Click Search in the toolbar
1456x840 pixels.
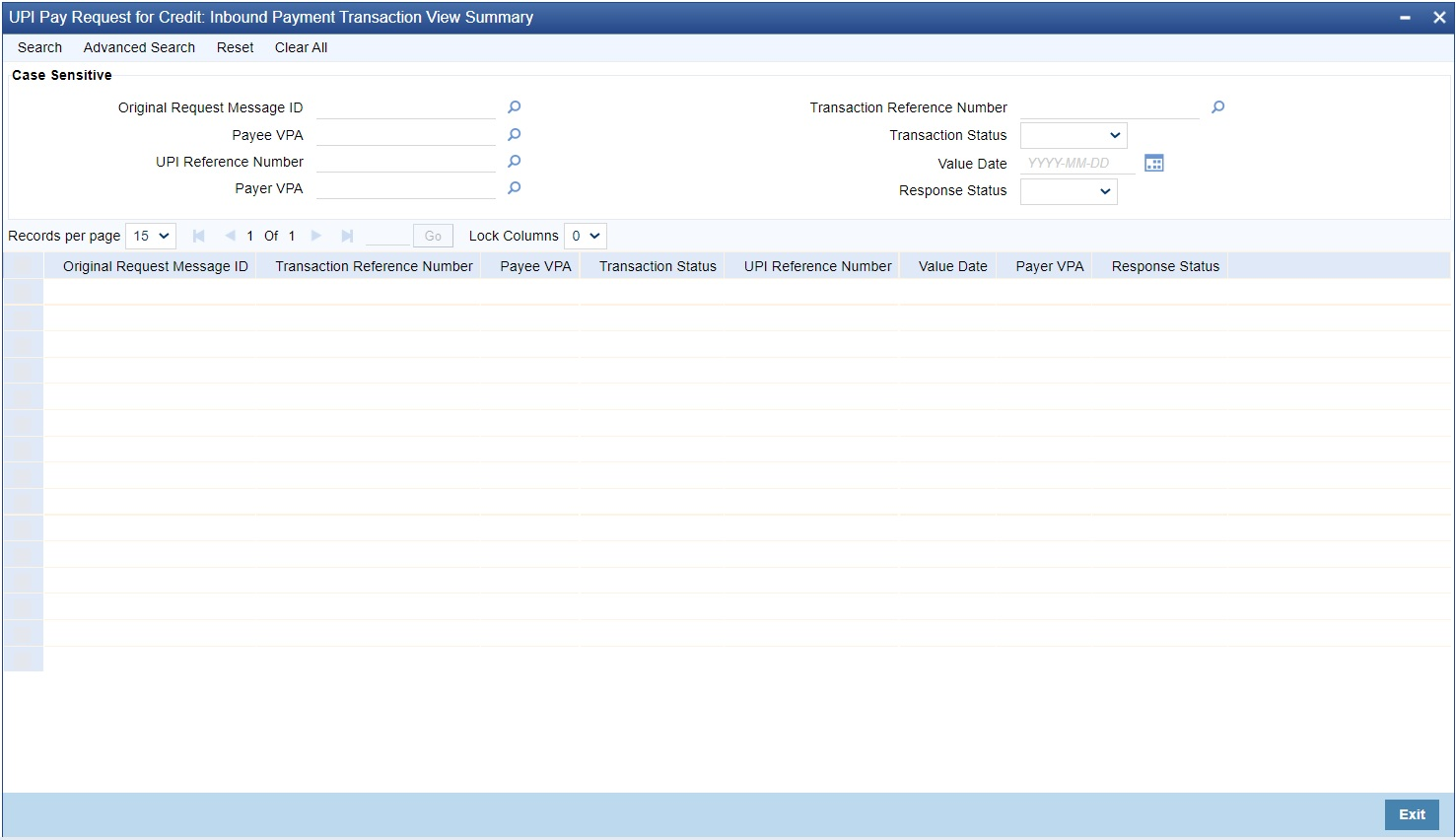coord(39,47)
